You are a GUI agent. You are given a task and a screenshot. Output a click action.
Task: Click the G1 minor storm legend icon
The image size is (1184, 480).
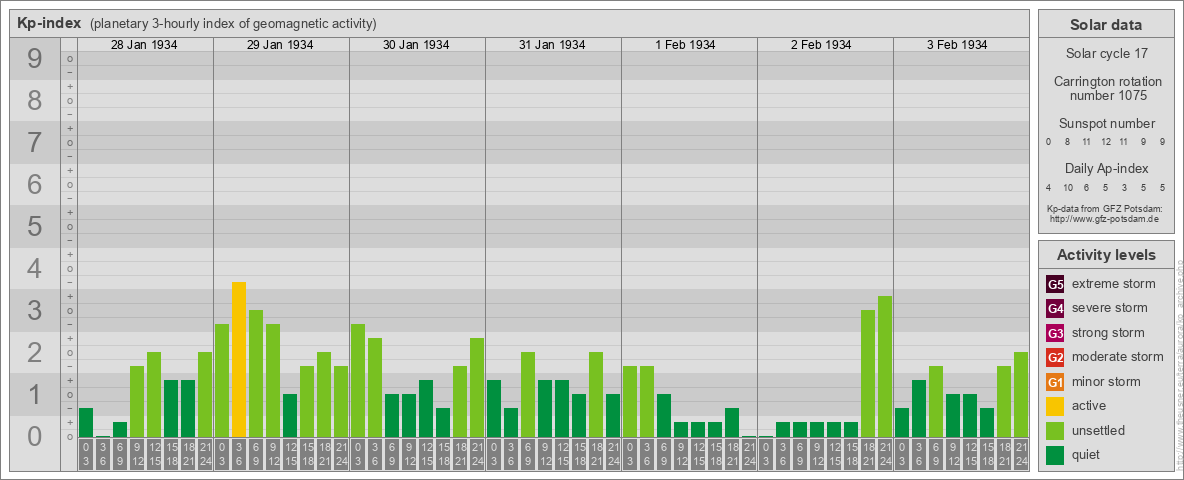click(1056, 381)
